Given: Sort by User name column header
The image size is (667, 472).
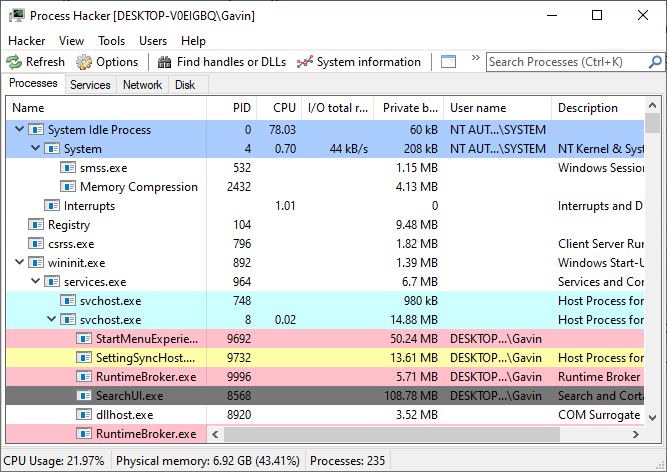Looking at the screenshot, I should click(498, 108).
